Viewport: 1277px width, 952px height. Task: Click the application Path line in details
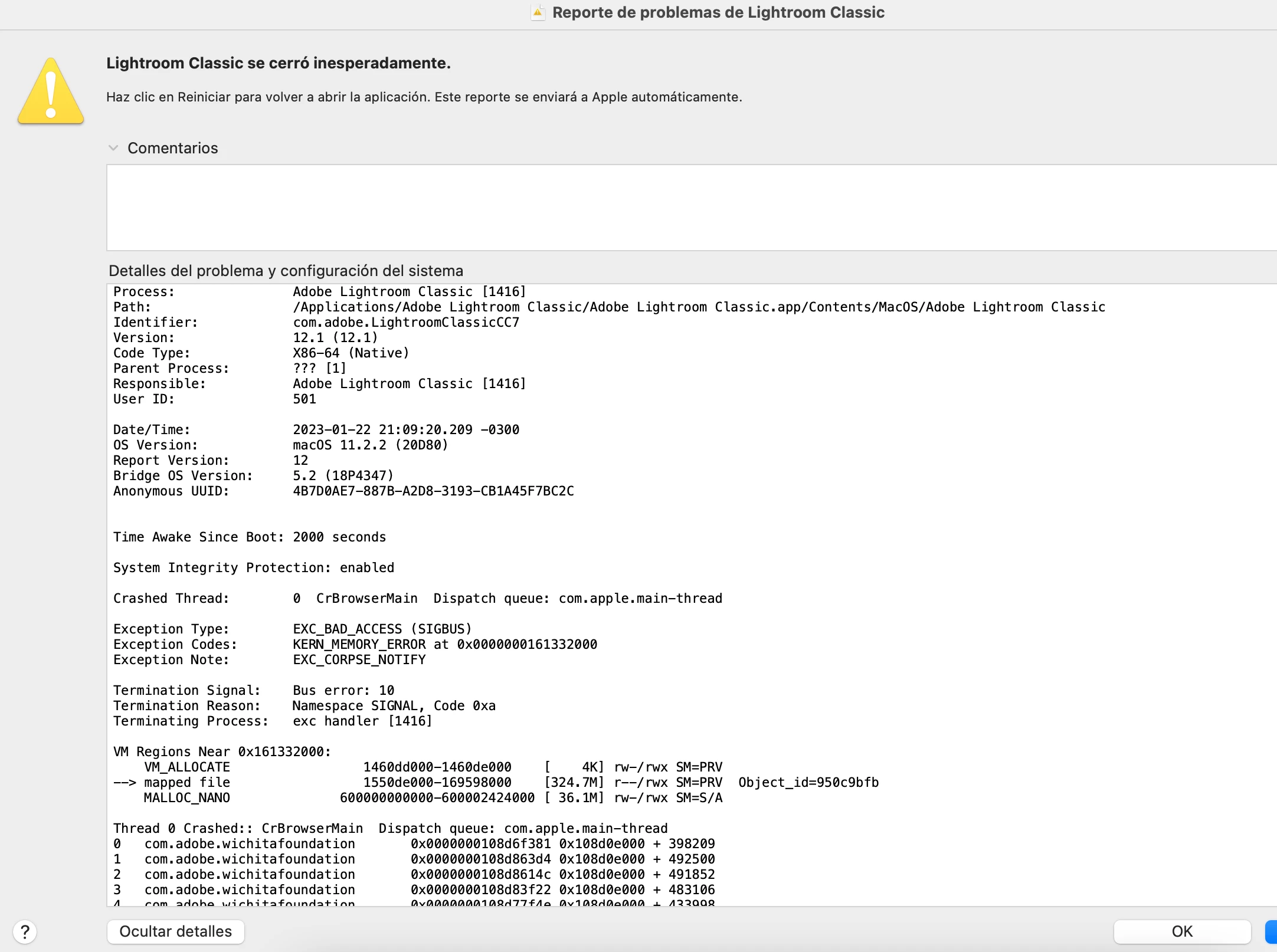click(698, 307)
